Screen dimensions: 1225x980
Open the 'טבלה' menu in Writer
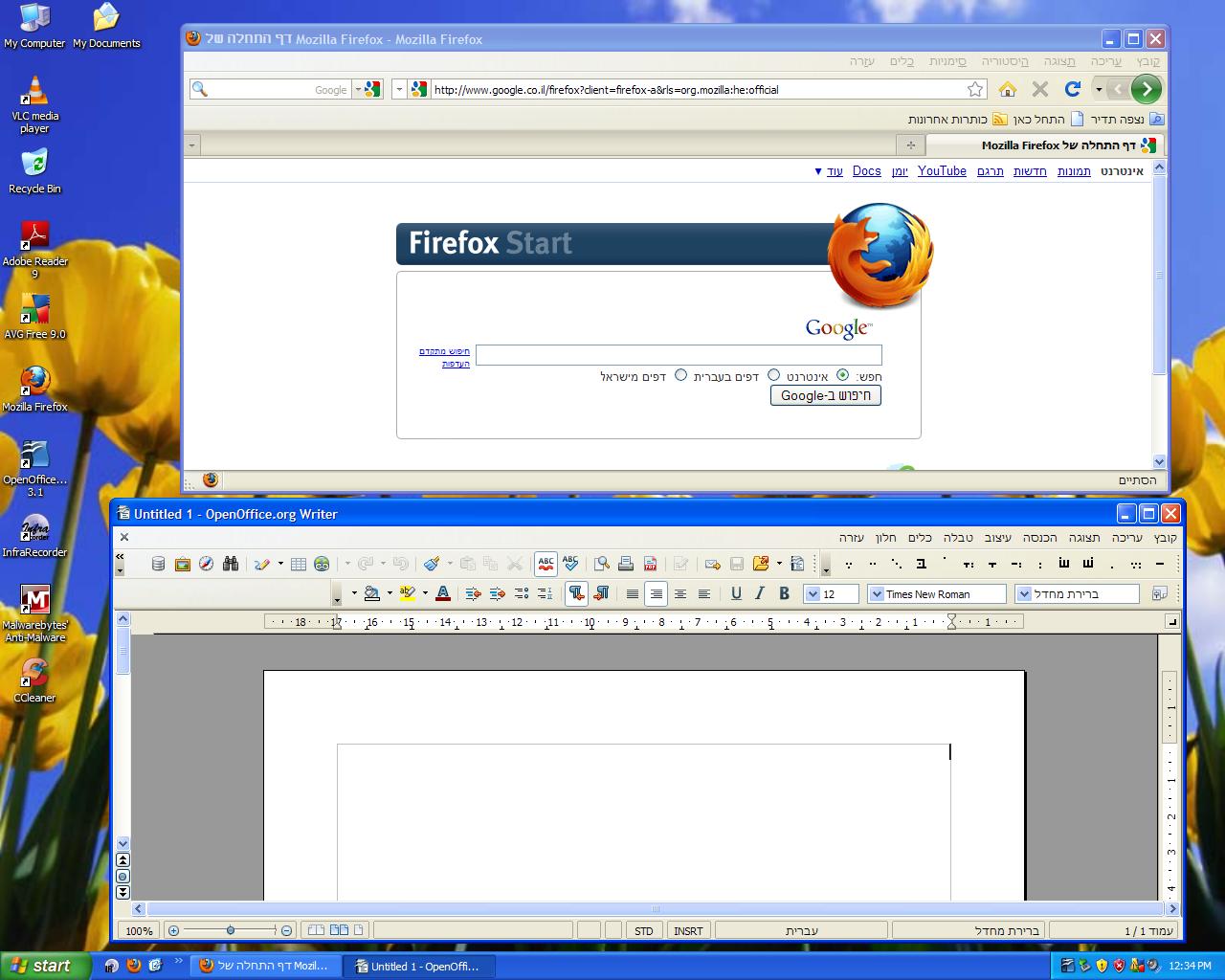pos(957,538)
